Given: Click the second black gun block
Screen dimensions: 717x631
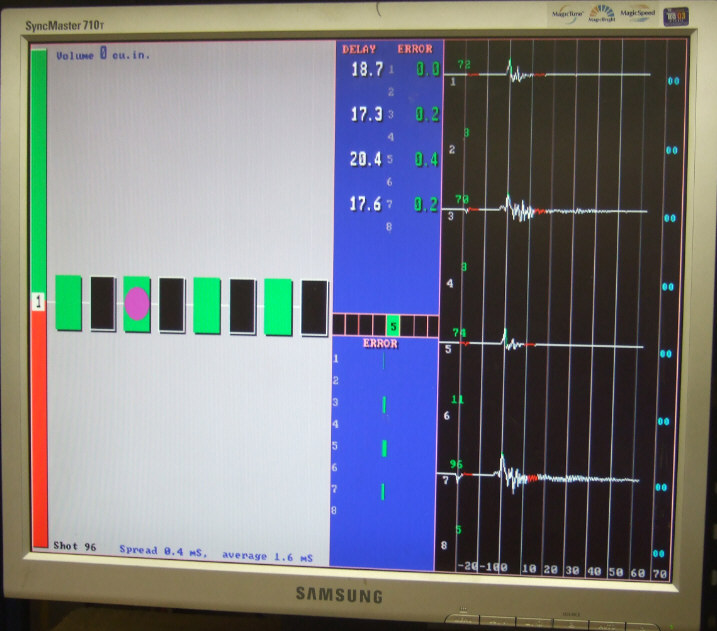Looking at the screenshot, I should (172, 304).
